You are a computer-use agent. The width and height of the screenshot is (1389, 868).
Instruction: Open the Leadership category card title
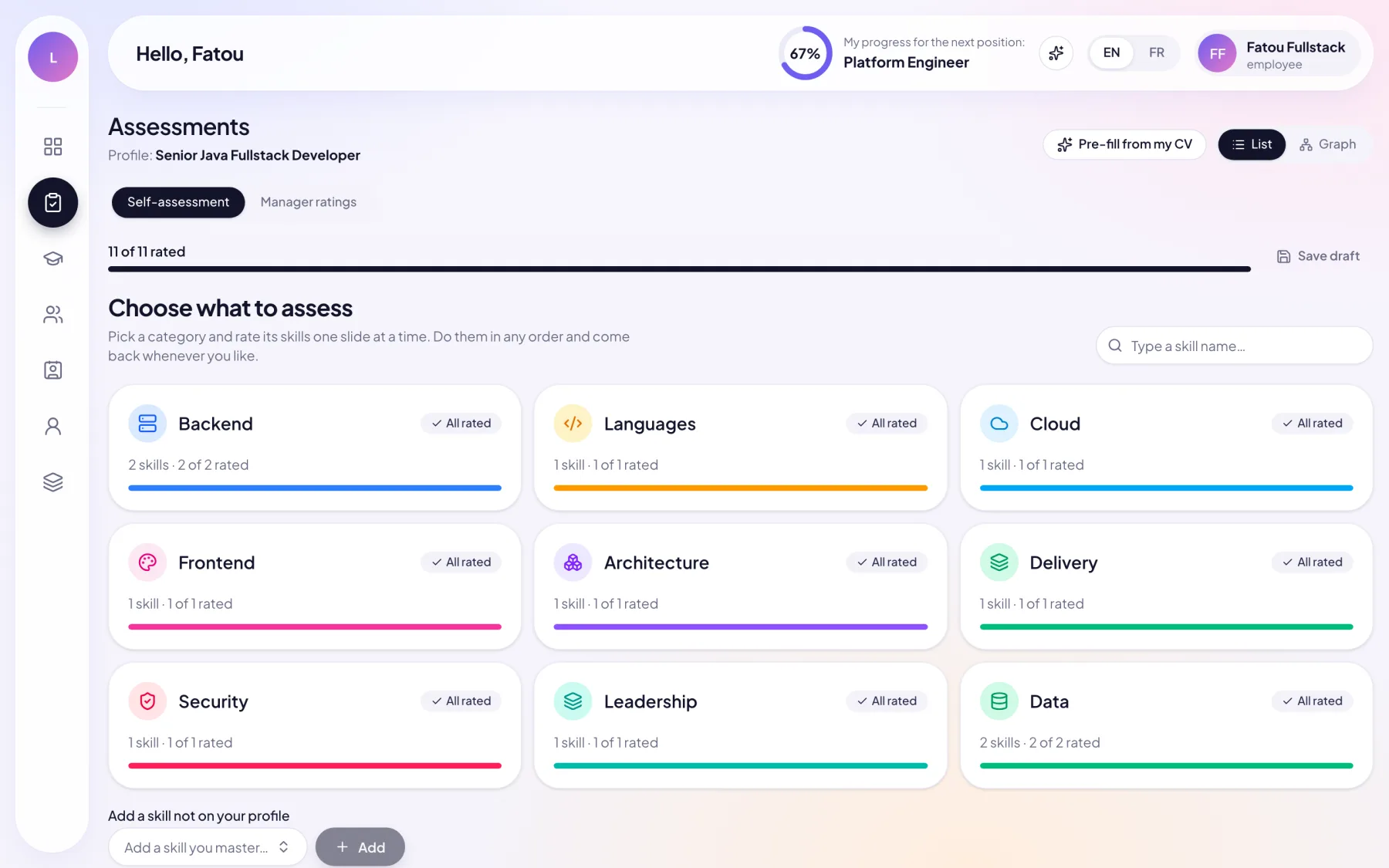[651, 701]
